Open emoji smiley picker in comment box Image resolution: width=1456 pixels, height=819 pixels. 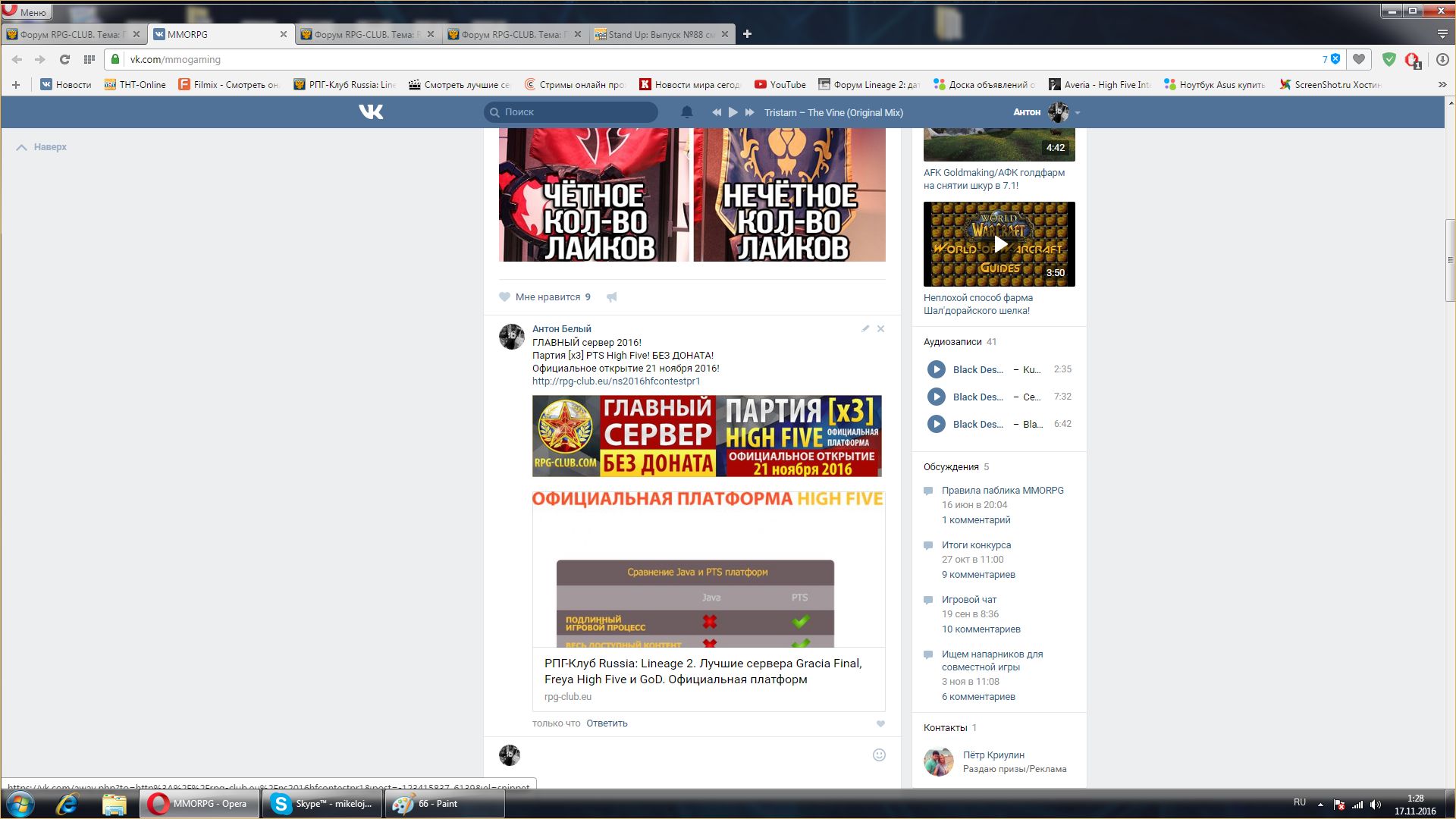tap(879, 755)
